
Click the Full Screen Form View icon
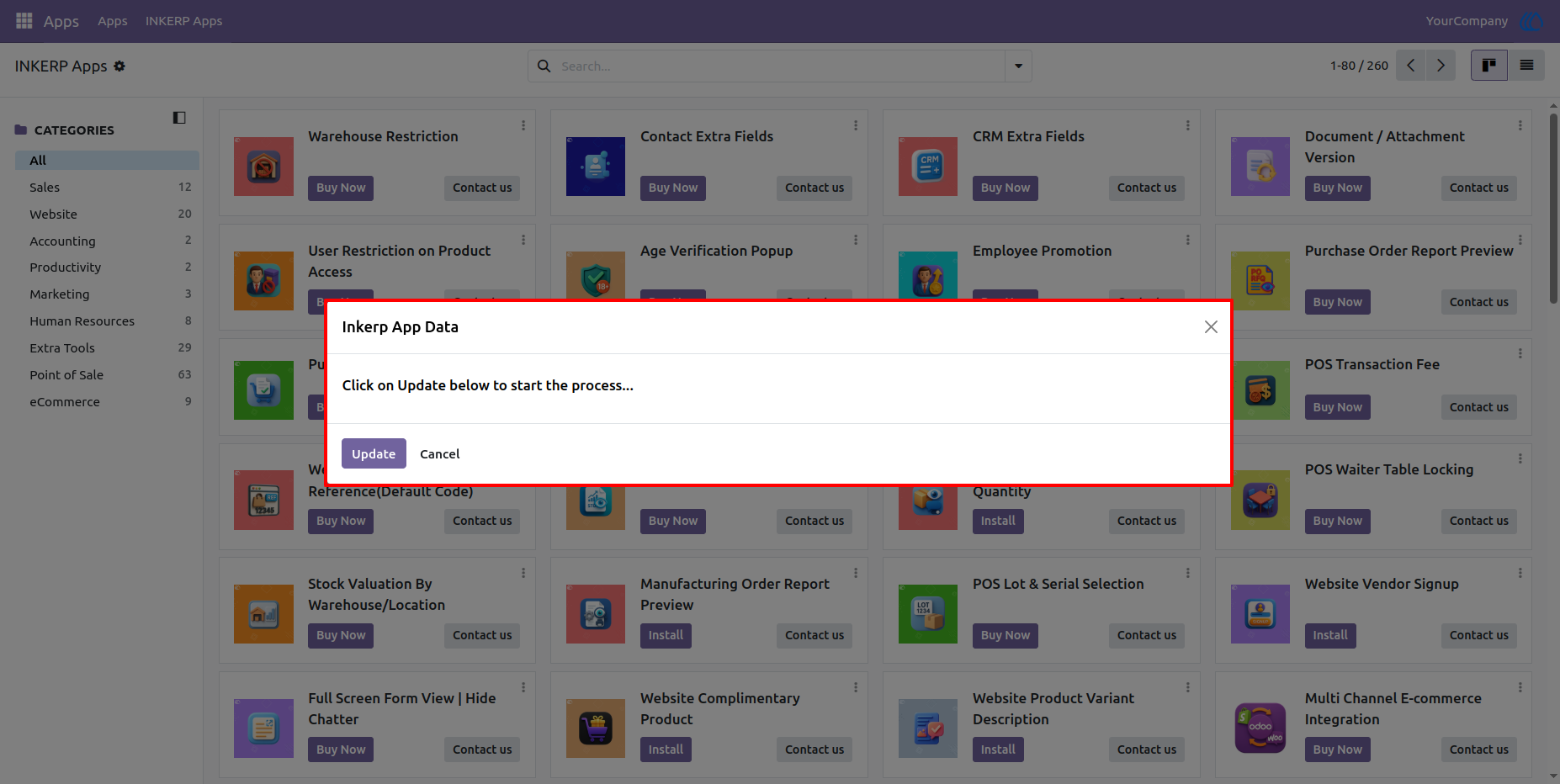[264, 728]
